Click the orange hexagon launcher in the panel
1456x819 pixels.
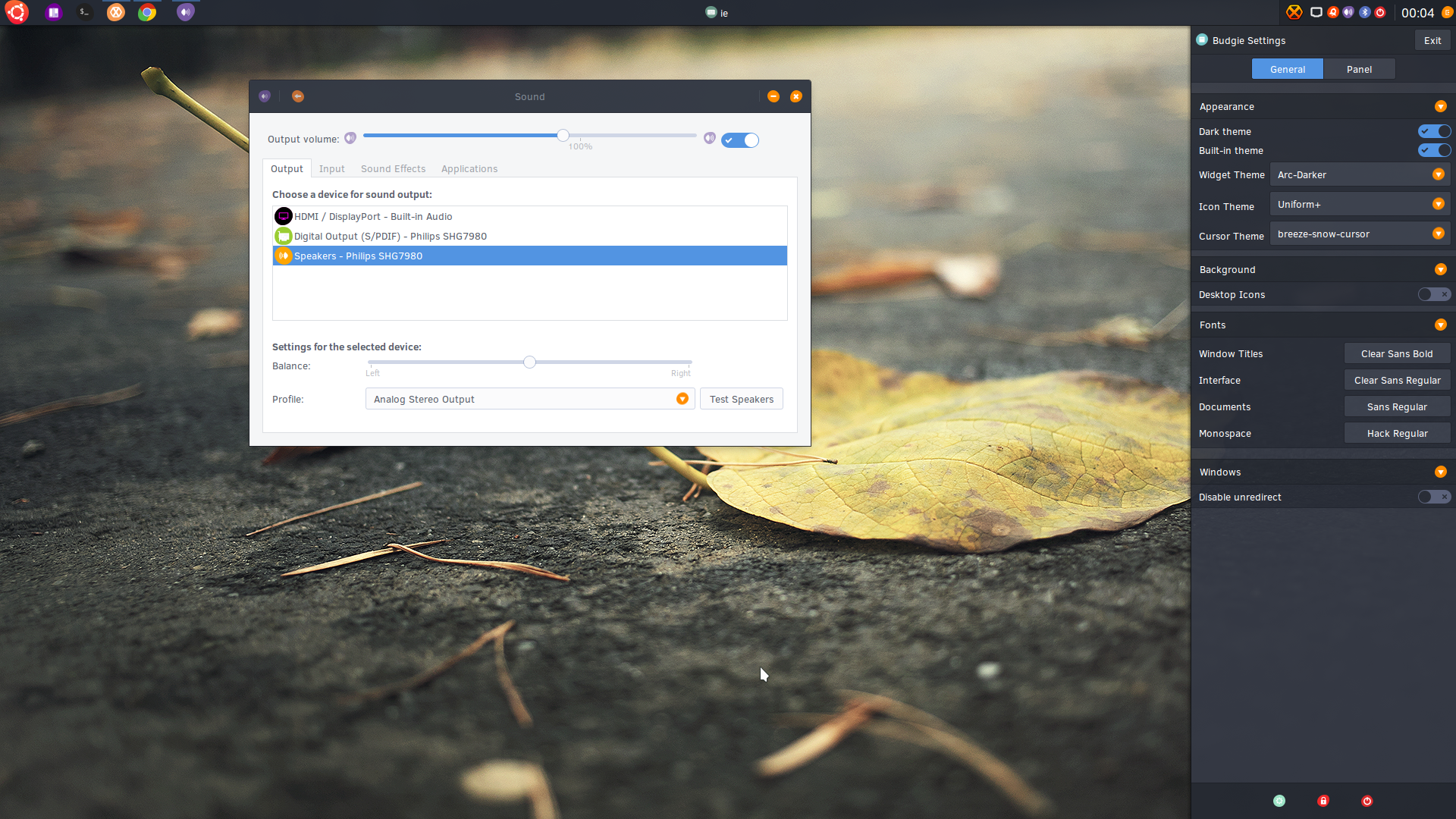115,12
